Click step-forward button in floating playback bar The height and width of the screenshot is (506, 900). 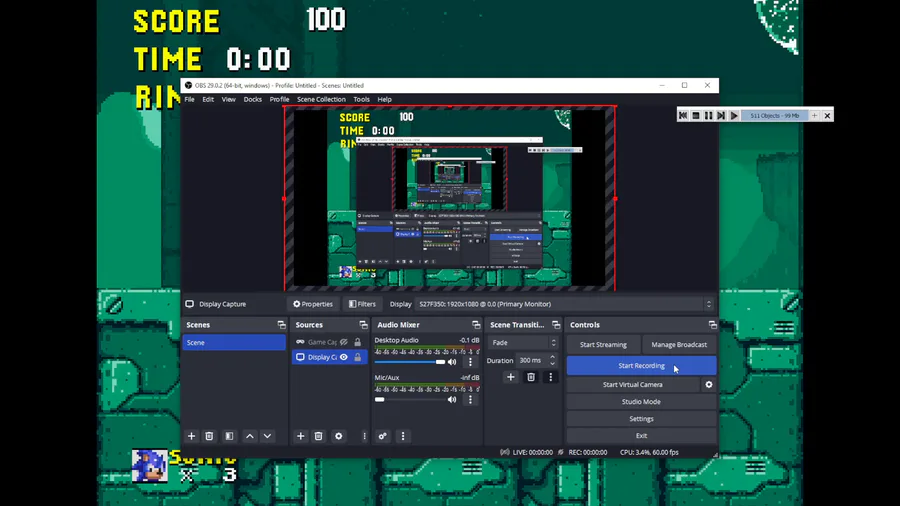[721, 115]
